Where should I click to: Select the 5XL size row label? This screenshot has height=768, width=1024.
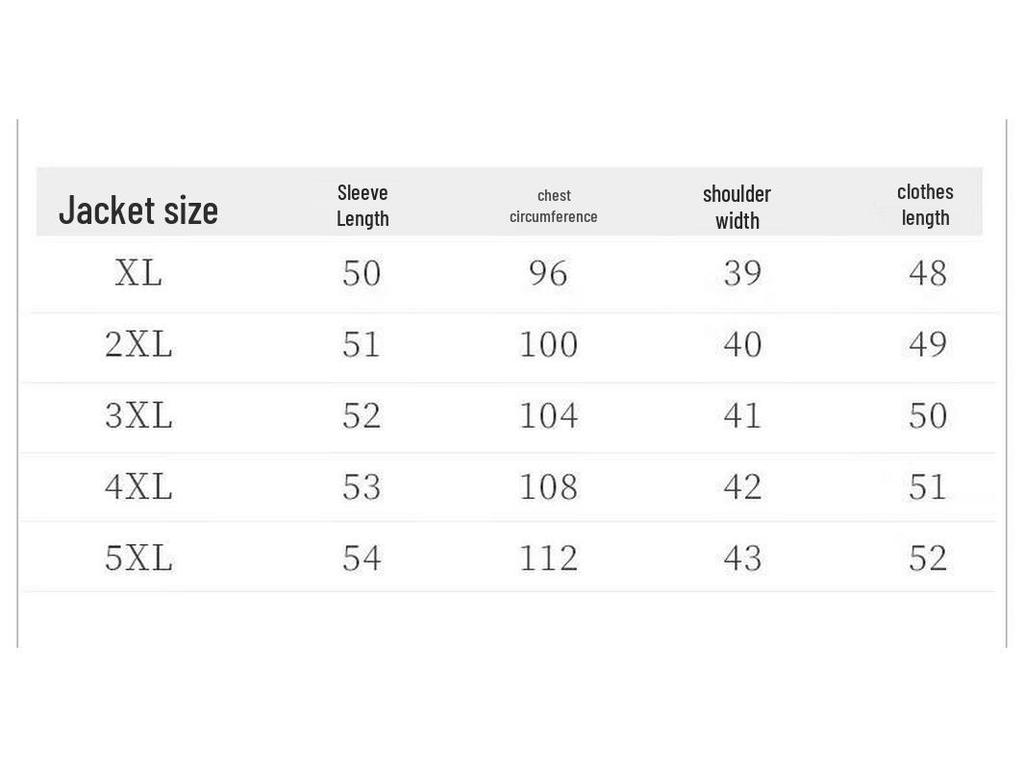(x=138, y=558)
